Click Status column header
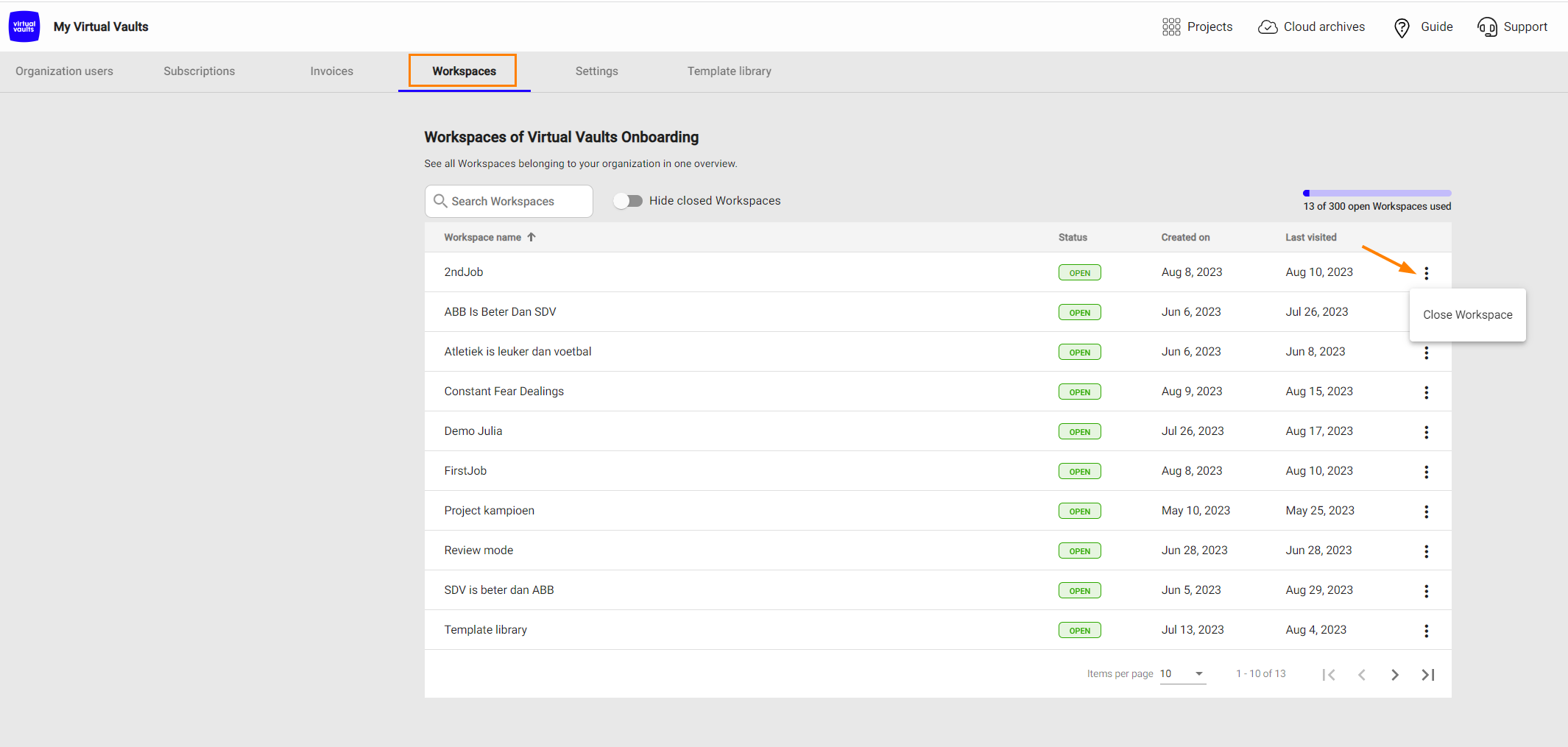Image resolution: width=1568 pixels, height=747 pixels. [x=1073, y=237]
